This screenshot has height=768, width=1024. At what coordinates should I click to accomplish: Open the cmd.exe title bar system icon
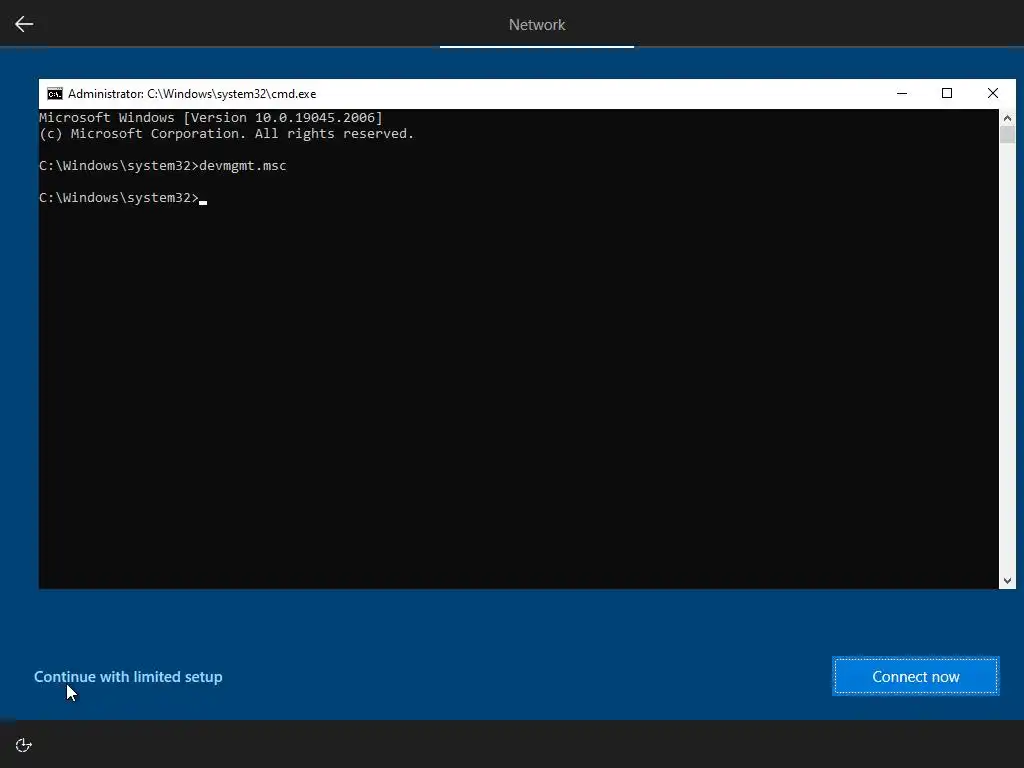(55, 94)
